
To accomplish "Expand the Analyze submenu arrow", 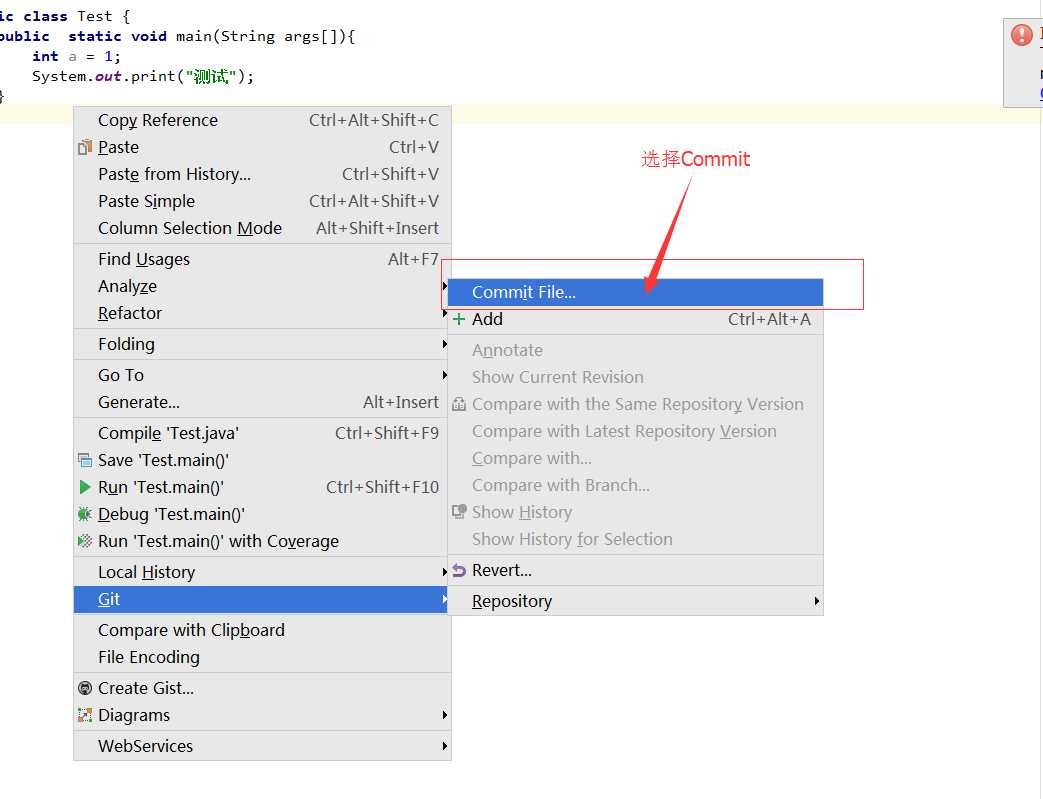I will [444, 286].
